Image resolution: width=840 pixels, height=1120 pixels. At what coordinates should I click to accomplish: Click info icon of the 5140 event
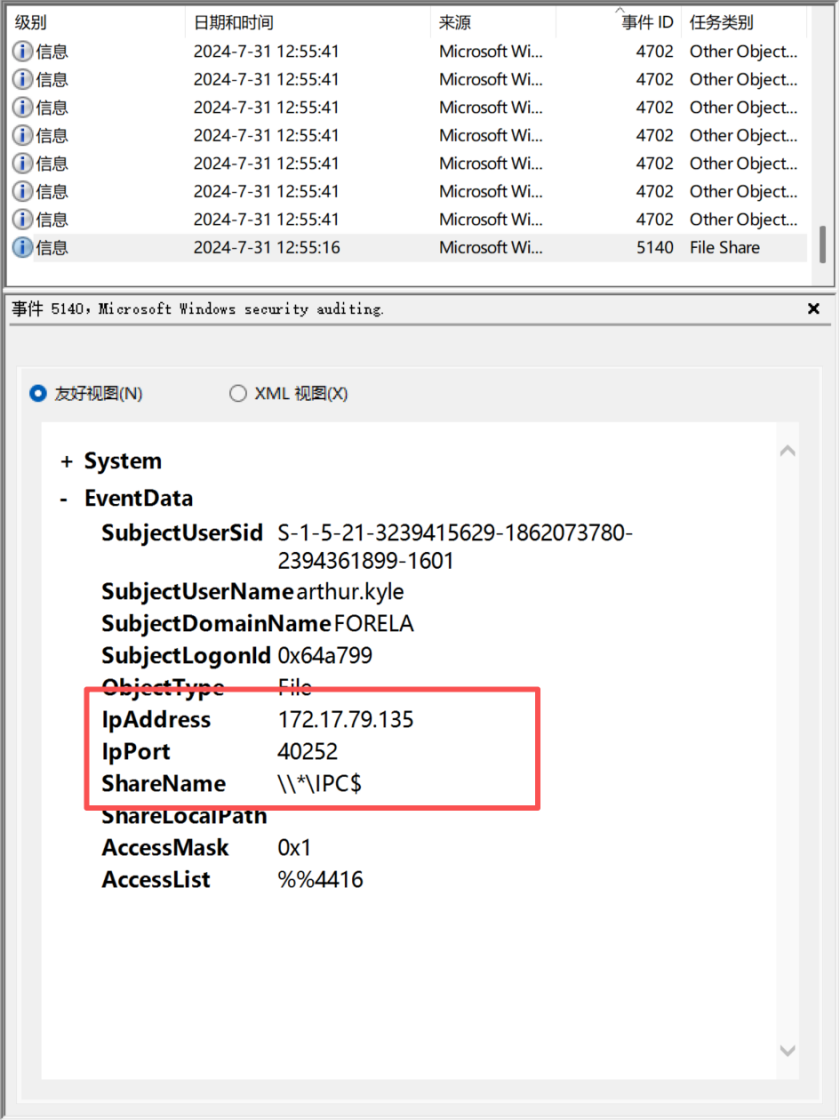tap(22, 247)
